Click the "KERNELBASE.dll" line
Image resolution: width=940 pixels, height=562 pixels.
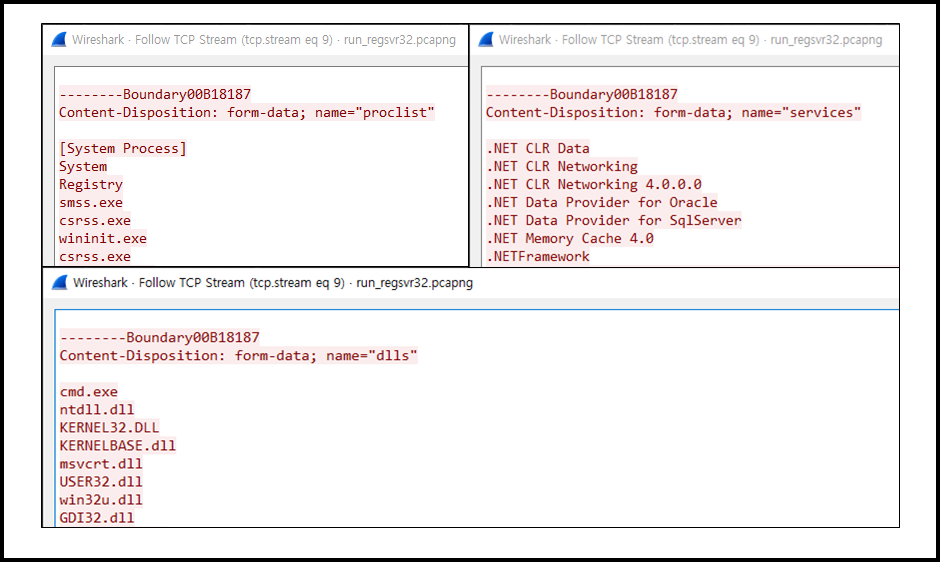[118, 446]
